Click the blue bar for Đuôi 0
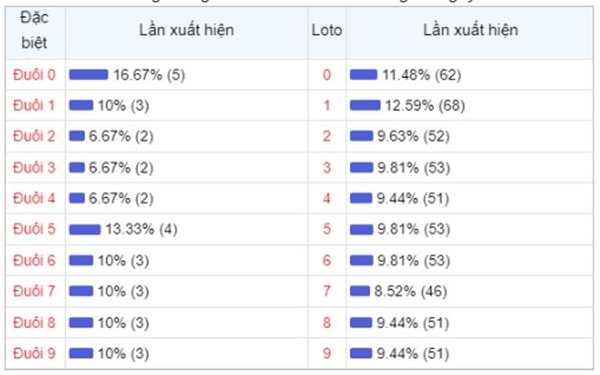 (88, 75)
